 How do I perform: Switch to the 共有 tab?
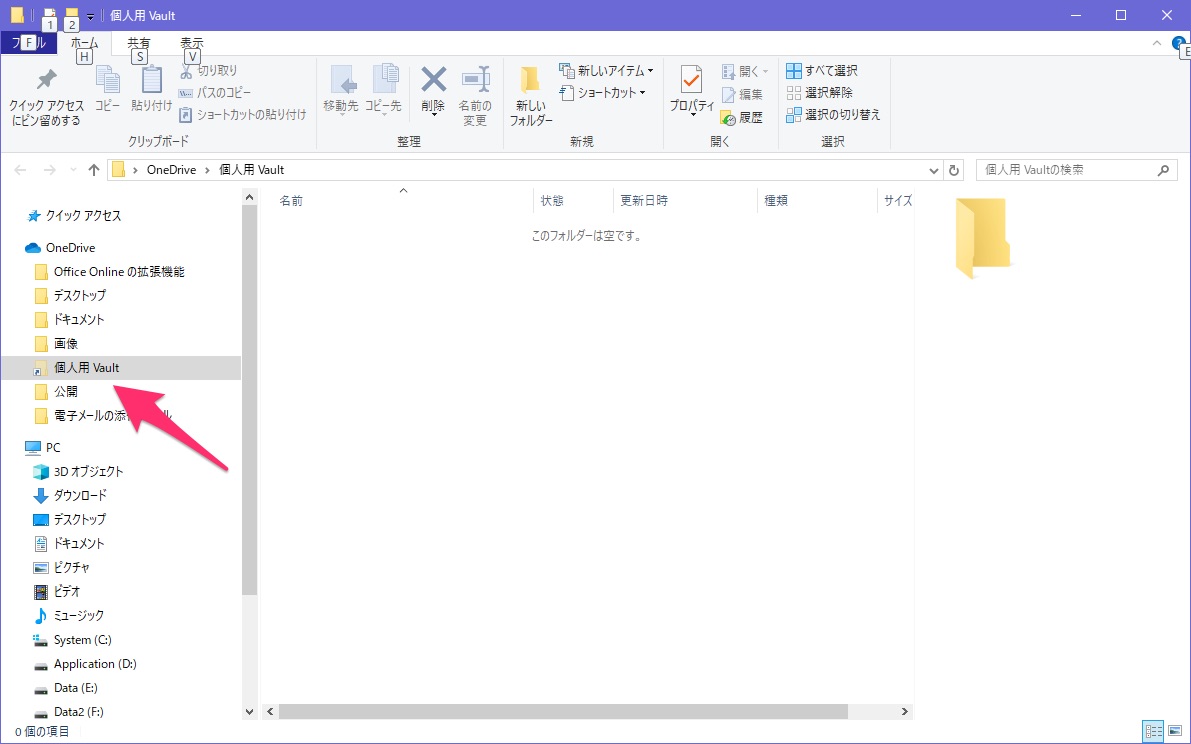pos(139,43)
